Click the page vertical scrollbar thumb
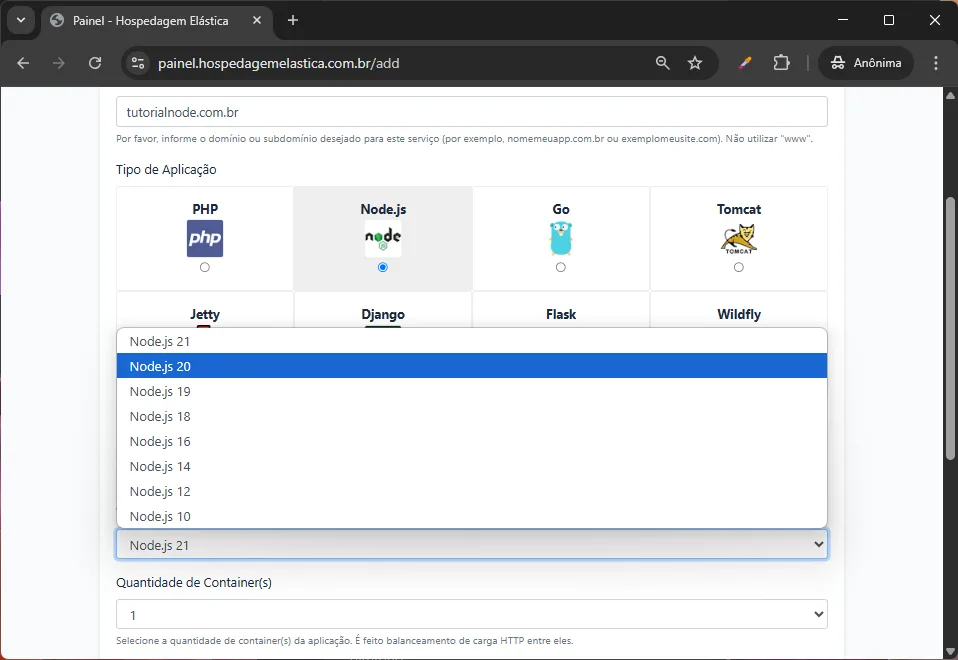 [x=950, y=328]
